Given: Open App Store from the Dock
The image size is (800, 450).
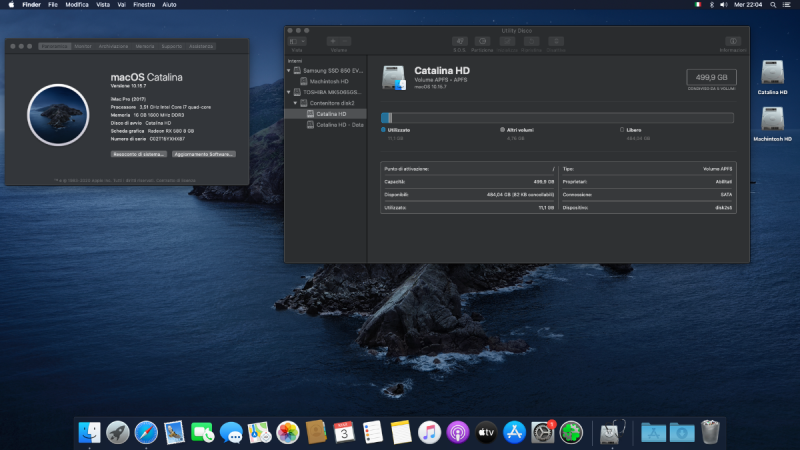Looking at the screenshot, I should click(x=515, y=432).
